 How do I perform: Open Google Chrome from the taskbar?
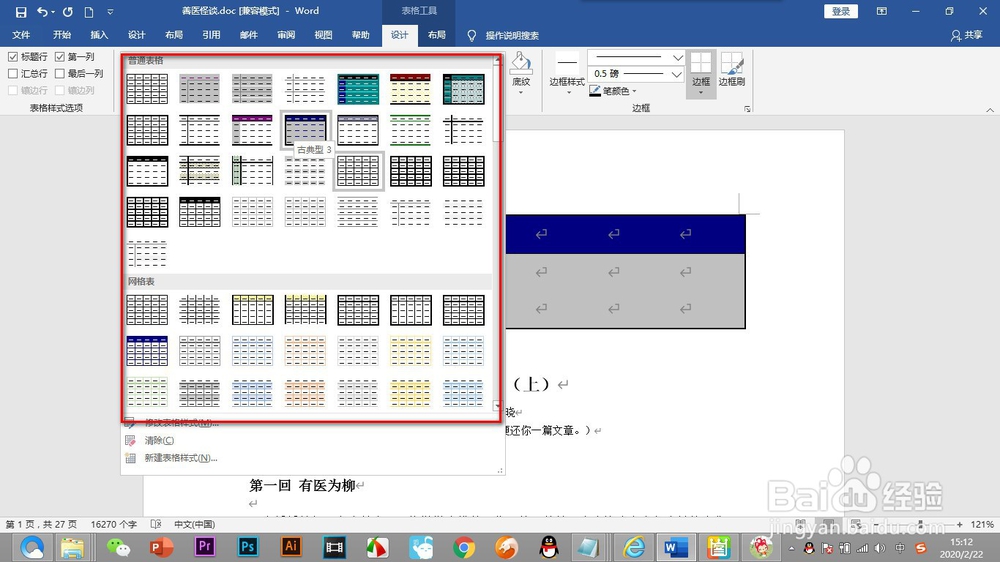(464, 547)
